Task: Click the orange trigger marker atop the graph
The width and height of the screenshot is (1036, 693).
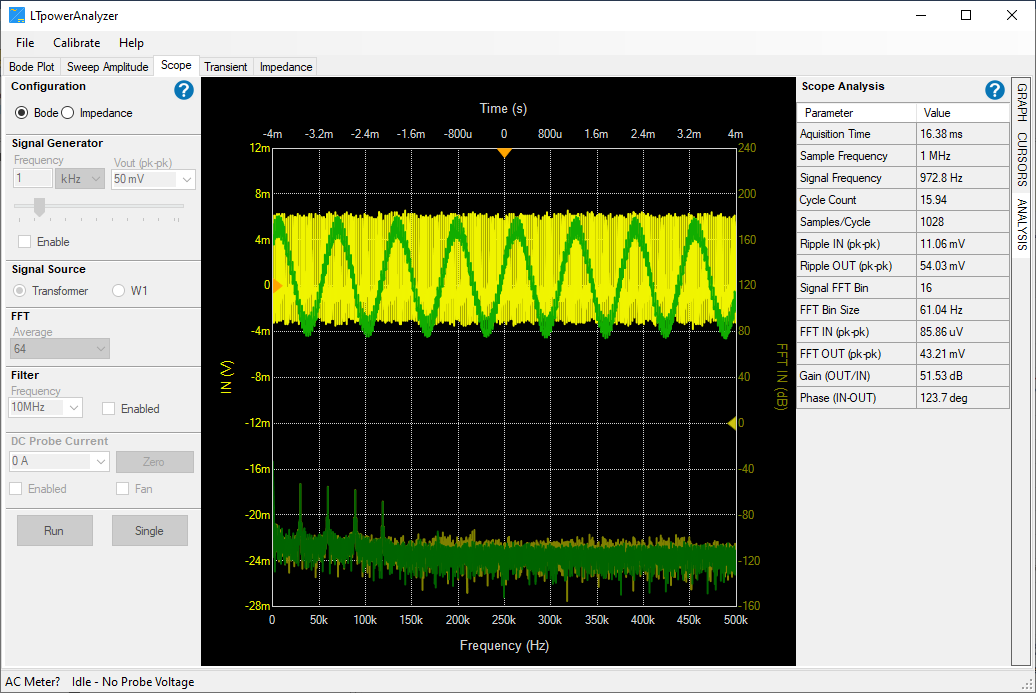Action: tap(504, 152)
